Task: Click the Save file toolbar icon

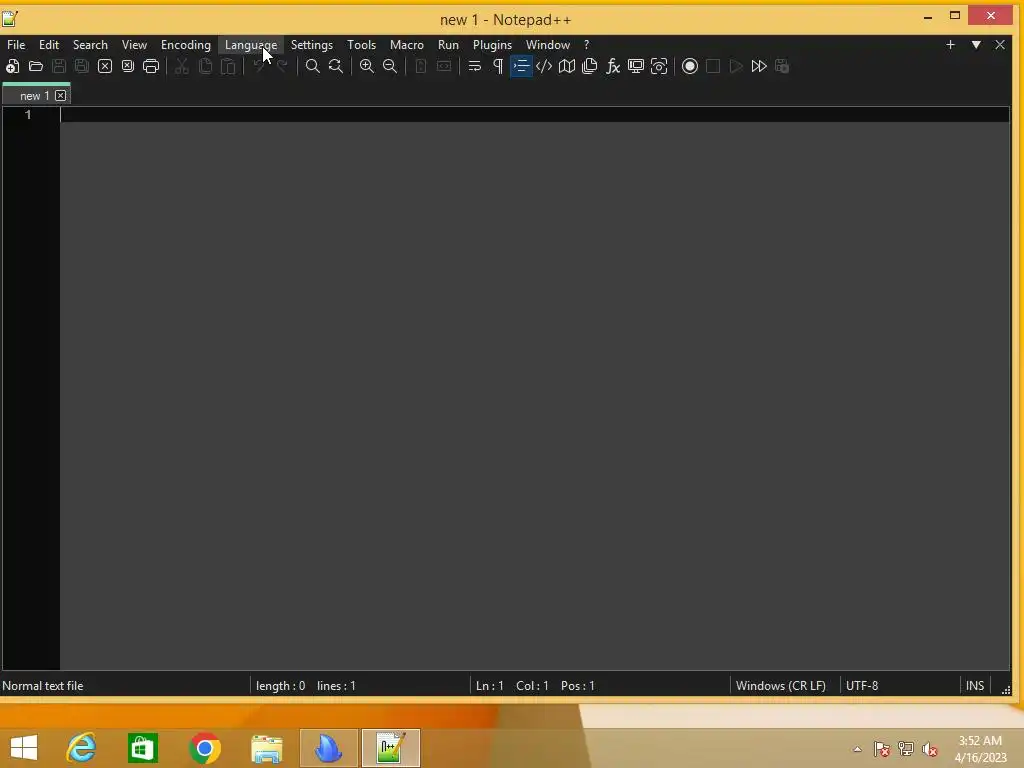Action: (x=59, y=66)
